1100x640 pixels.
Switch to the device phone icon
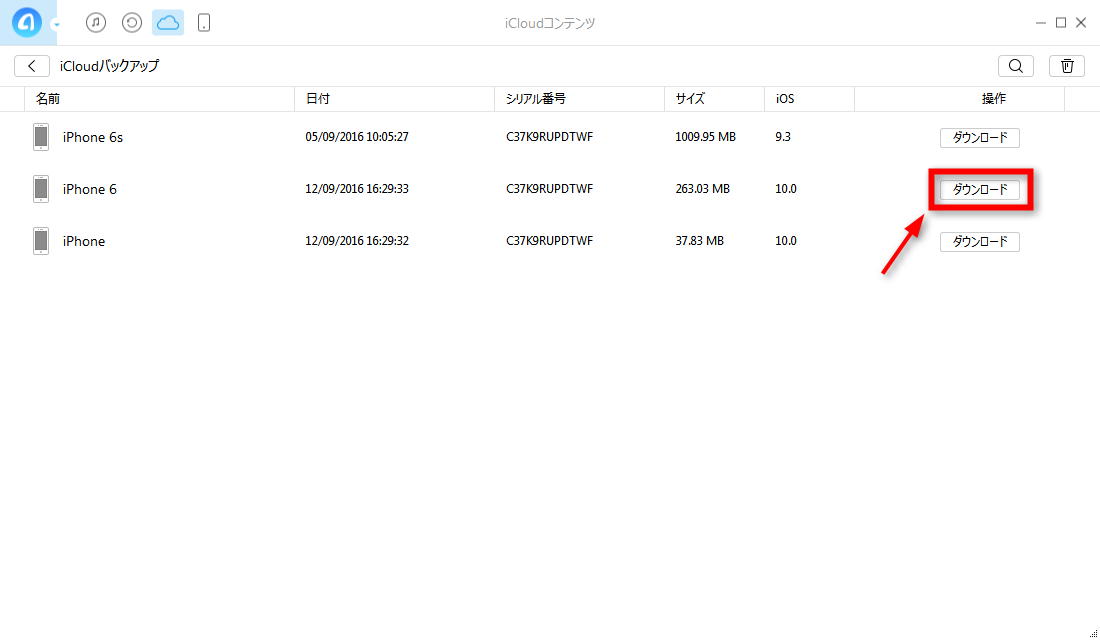pos(204,22)
